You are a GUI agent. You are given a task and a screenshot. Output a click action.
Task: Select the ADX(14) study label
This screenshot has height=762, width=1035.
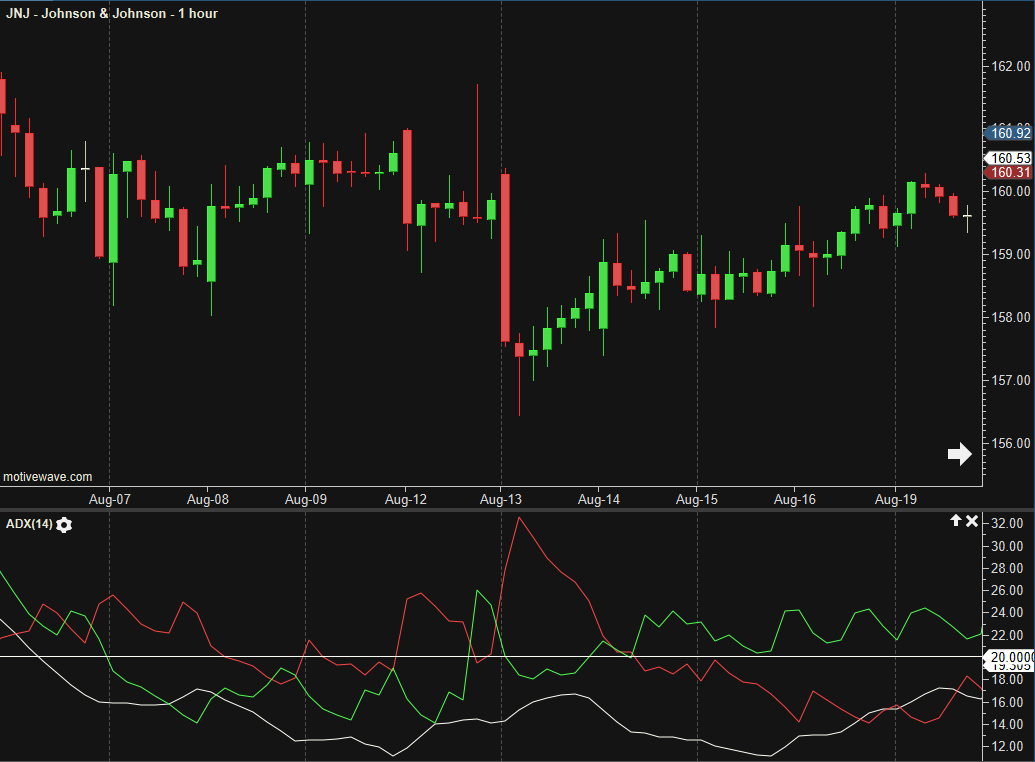click(x=29, y=525)
